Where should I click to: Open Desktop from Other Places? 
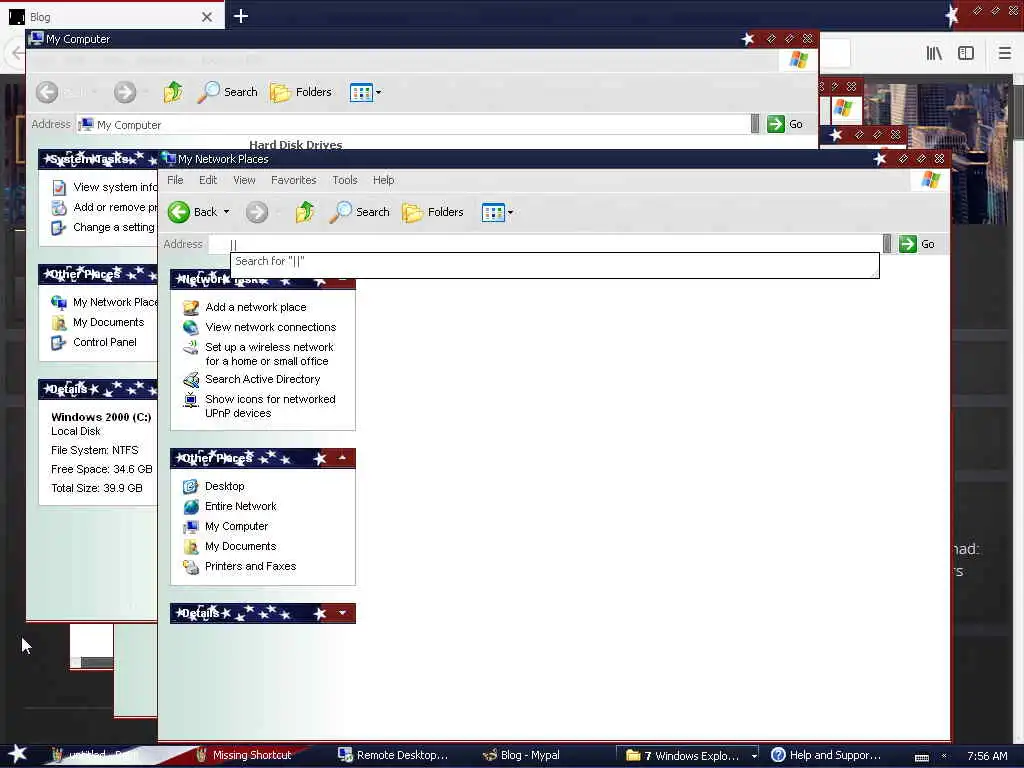point(225,487)
